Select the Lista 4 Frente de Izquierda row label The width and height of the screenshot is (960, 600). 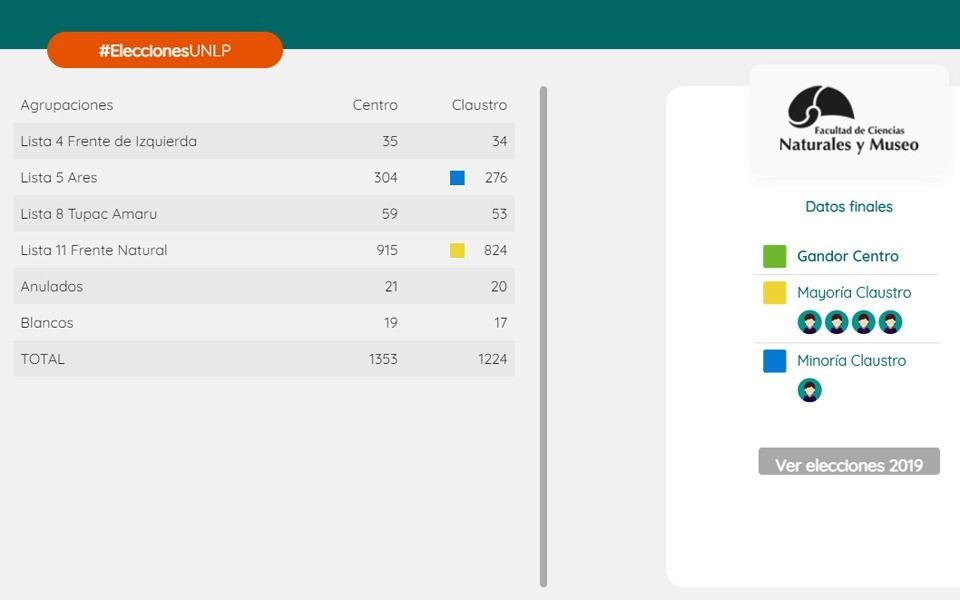(x=108, y=141)
